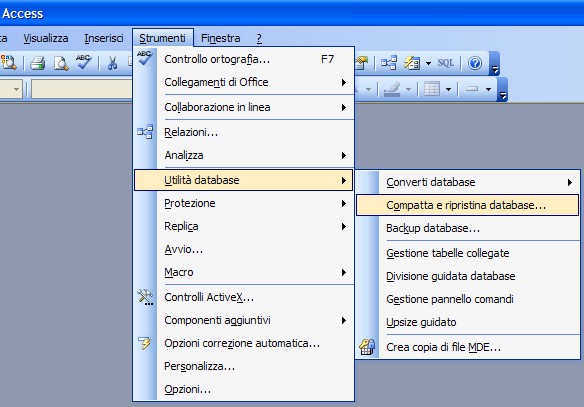The image size is (584, 407).
Task: Open the special effect dropdown arrow
Action: pos(488,89)
